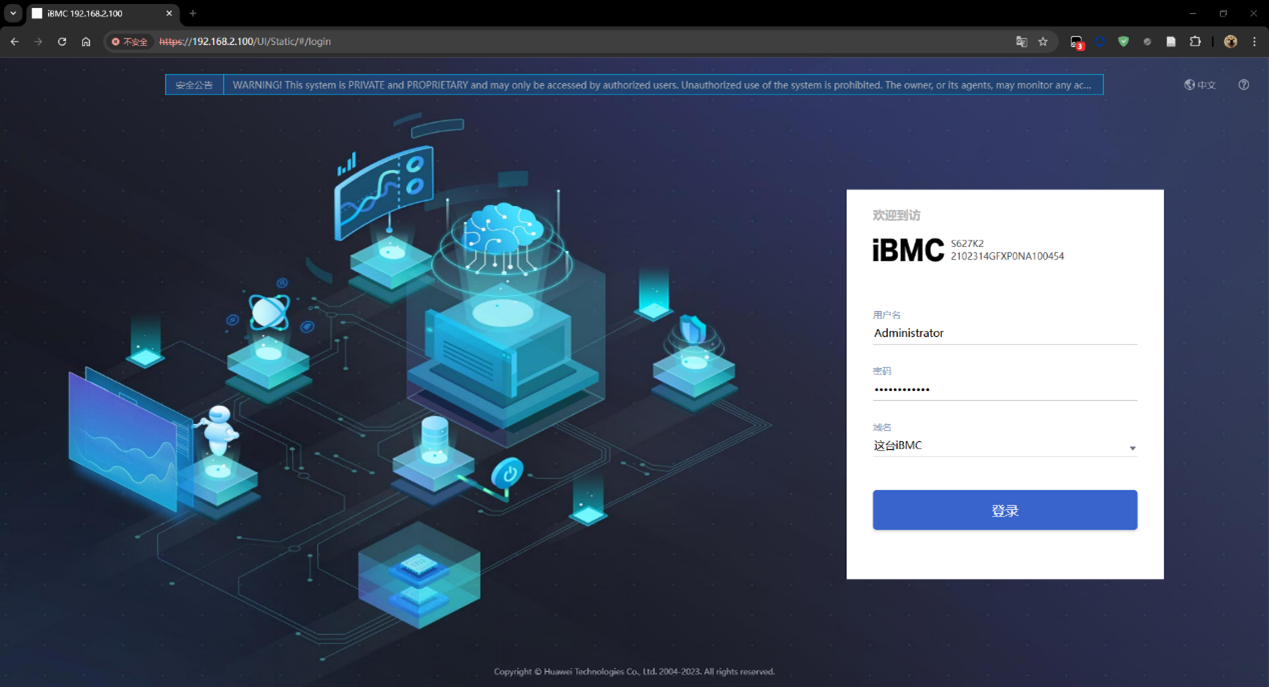Open the 域名 dropdown showing 这台iBMC
1269x687 pixels.
click(1004, 446)
